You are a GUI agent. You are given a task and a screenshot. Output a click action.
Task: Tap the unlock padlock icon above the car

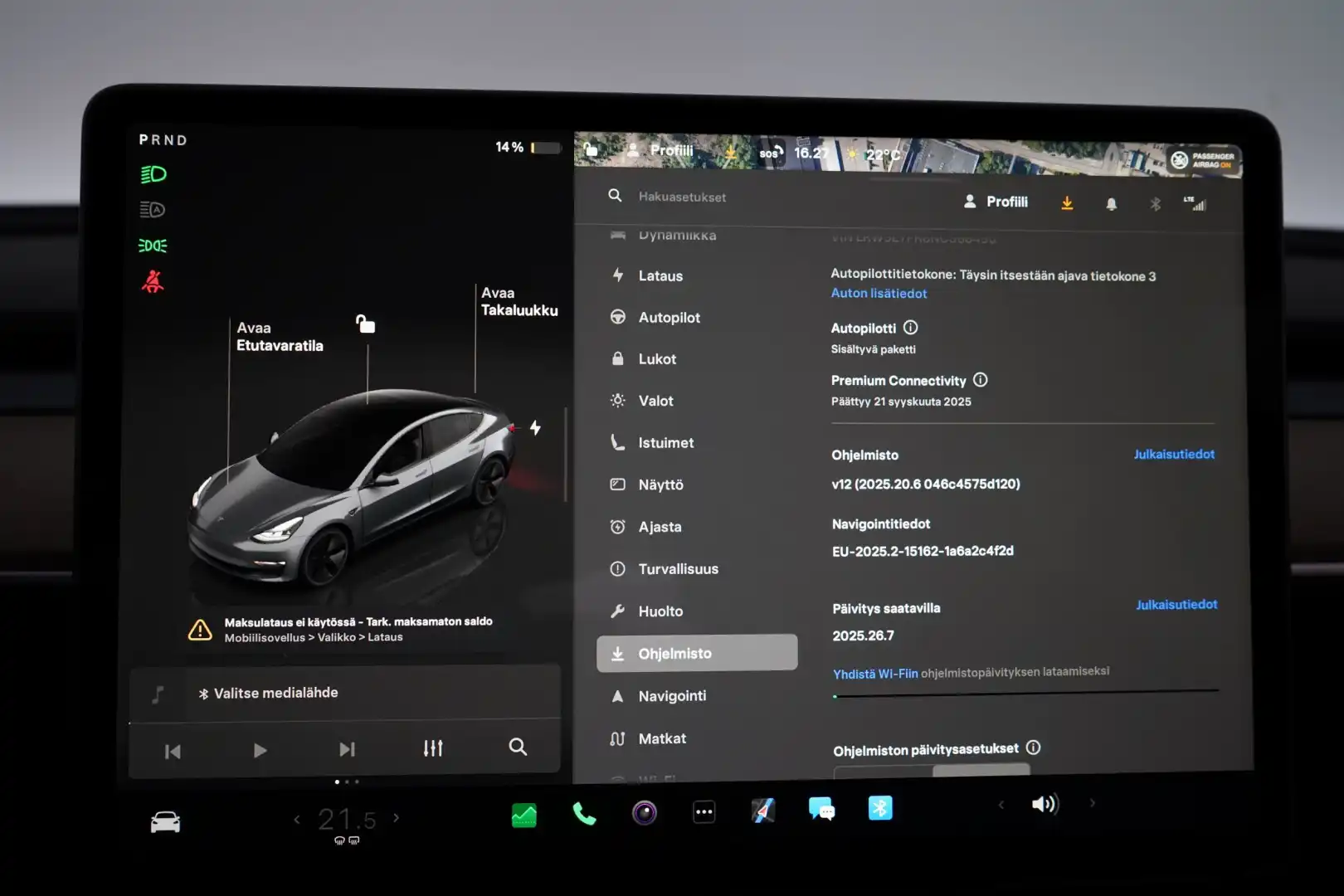click(365, 324)
